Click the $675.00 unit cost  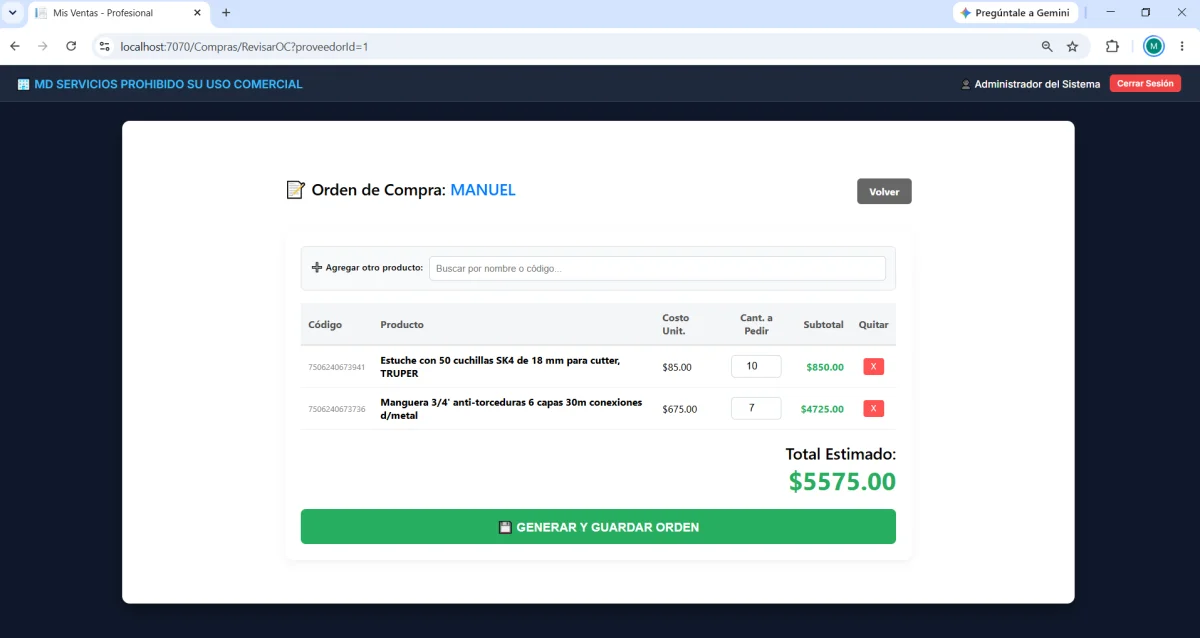point(680,409)
